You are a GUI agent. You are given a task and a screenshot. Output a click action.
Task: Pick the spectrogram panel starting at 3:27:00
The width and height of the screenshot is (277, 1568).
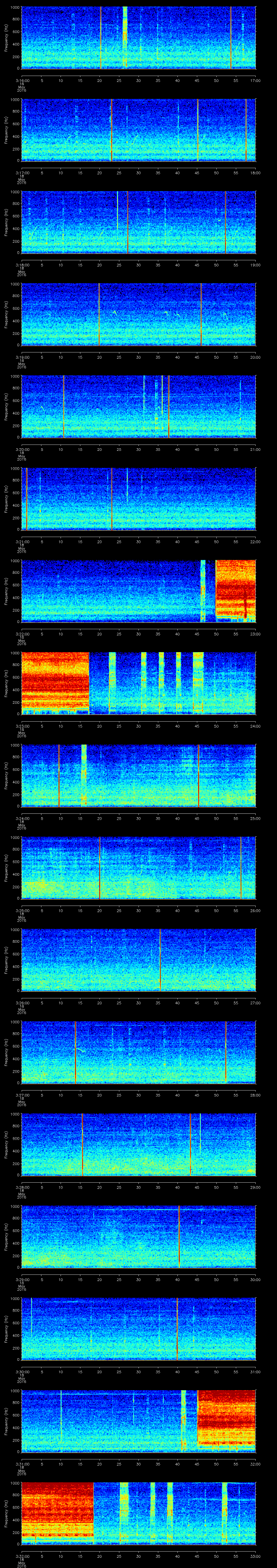pyautogui.click(x=138, y=1052)
